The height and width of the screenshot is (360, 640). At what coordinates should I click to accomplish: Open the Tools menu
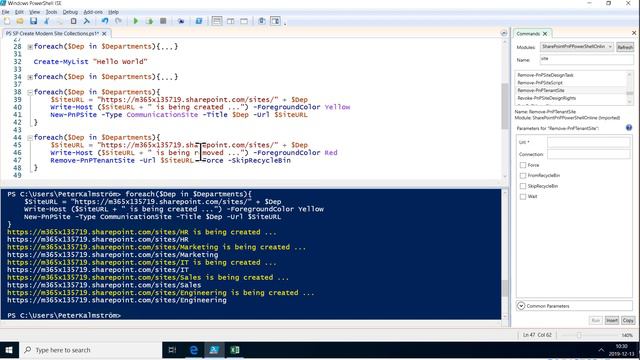coord(51,12)
